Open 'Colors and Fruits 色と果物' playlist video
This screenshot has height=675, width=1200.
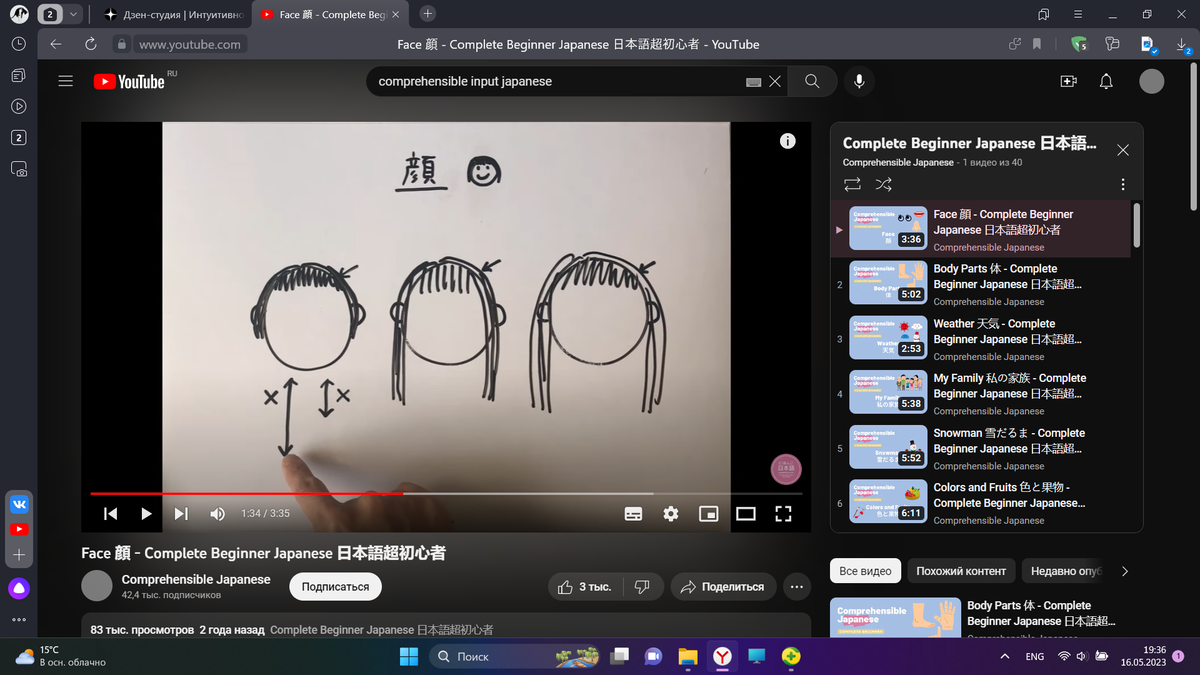[x=981, y=502]
